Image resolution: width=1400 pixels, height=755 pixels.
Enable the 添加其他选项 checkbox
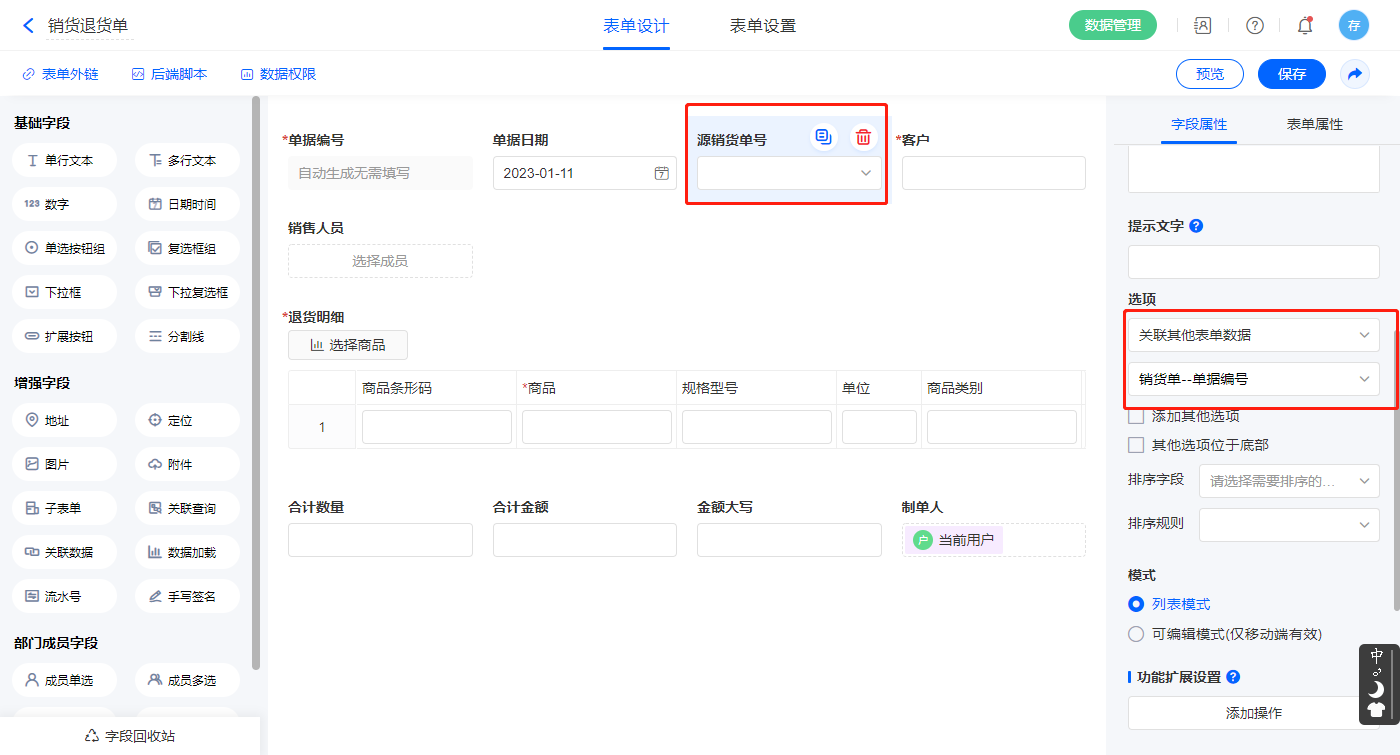[x=1136, y=416]
